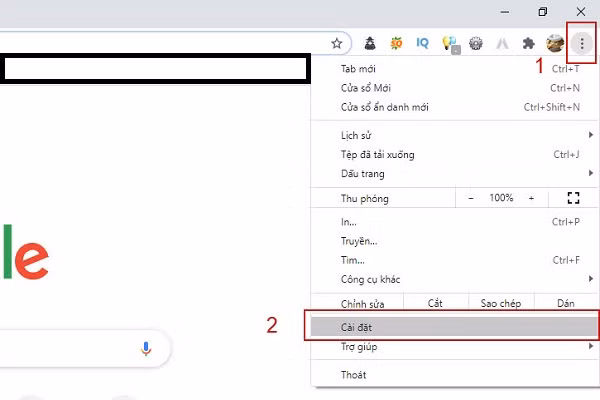600x400 pixels.
Task: Open 'Tệp đã tải xuống'
Action: pyautogui.click(x=454, y=155)
